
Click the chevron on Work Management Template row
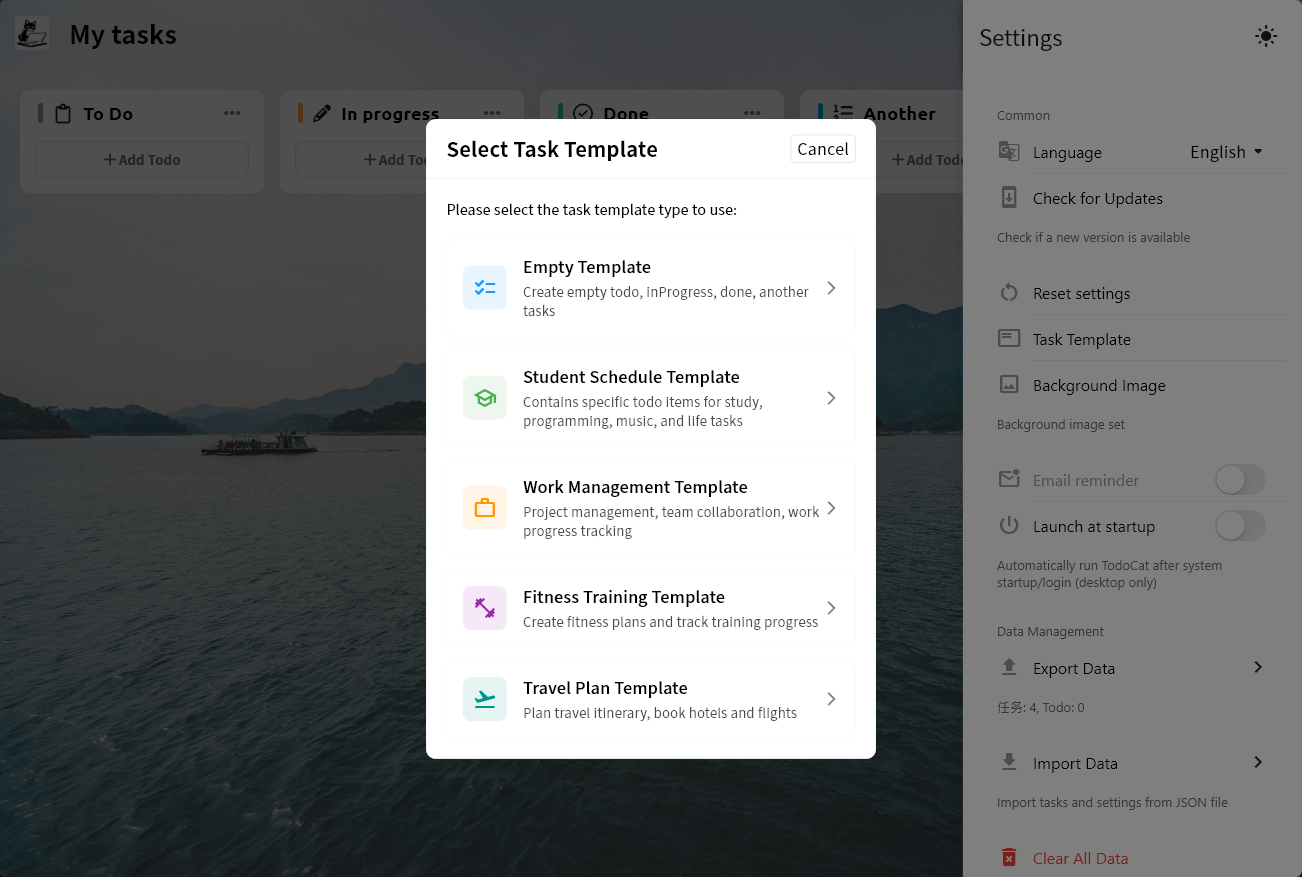pyautogui.click(x=831, y=508)
